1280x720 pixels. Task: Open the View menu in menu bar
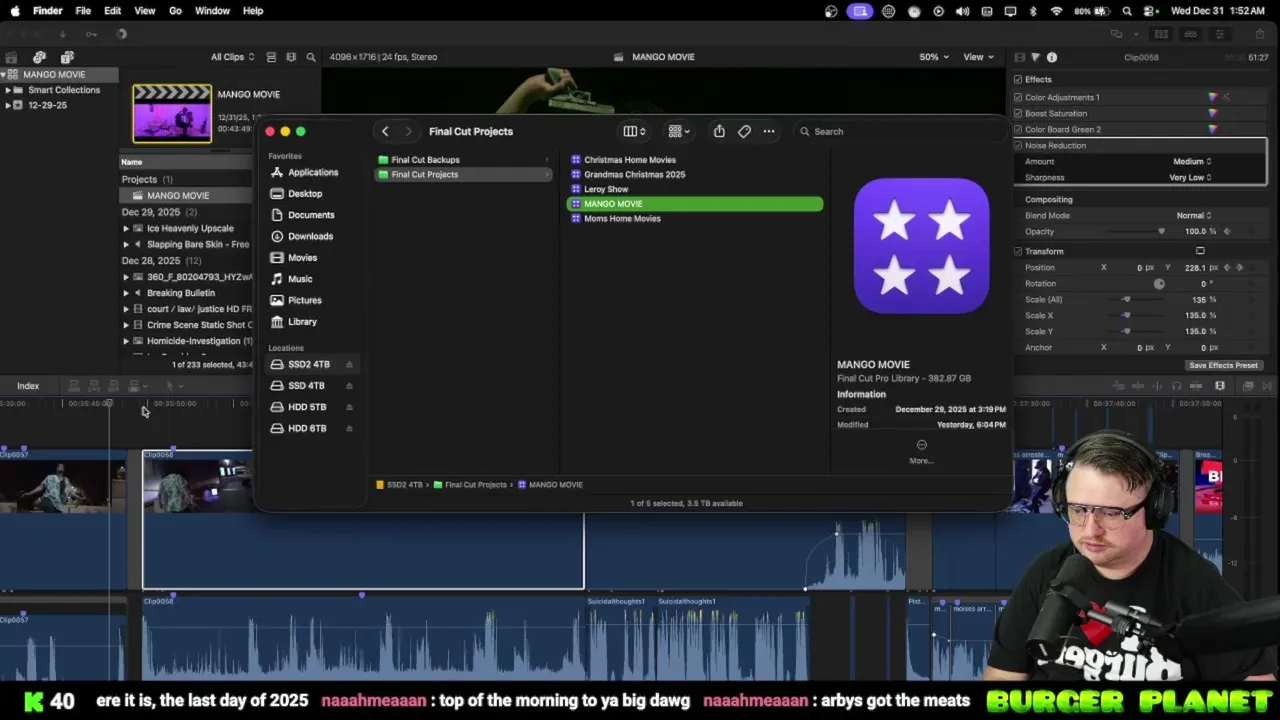(144, 11)
